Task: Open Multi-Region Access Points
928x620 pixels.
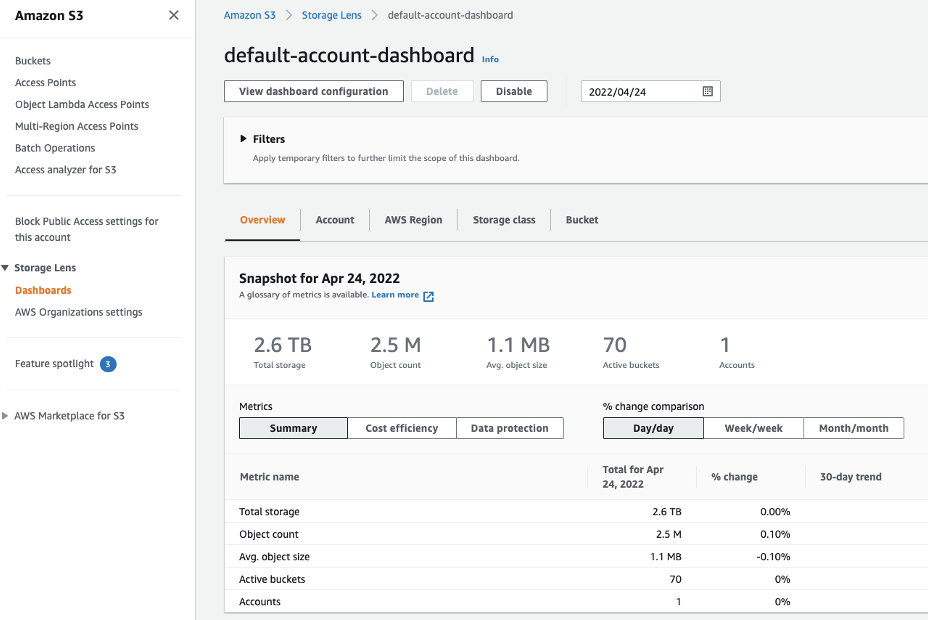Action: (76, 127)
